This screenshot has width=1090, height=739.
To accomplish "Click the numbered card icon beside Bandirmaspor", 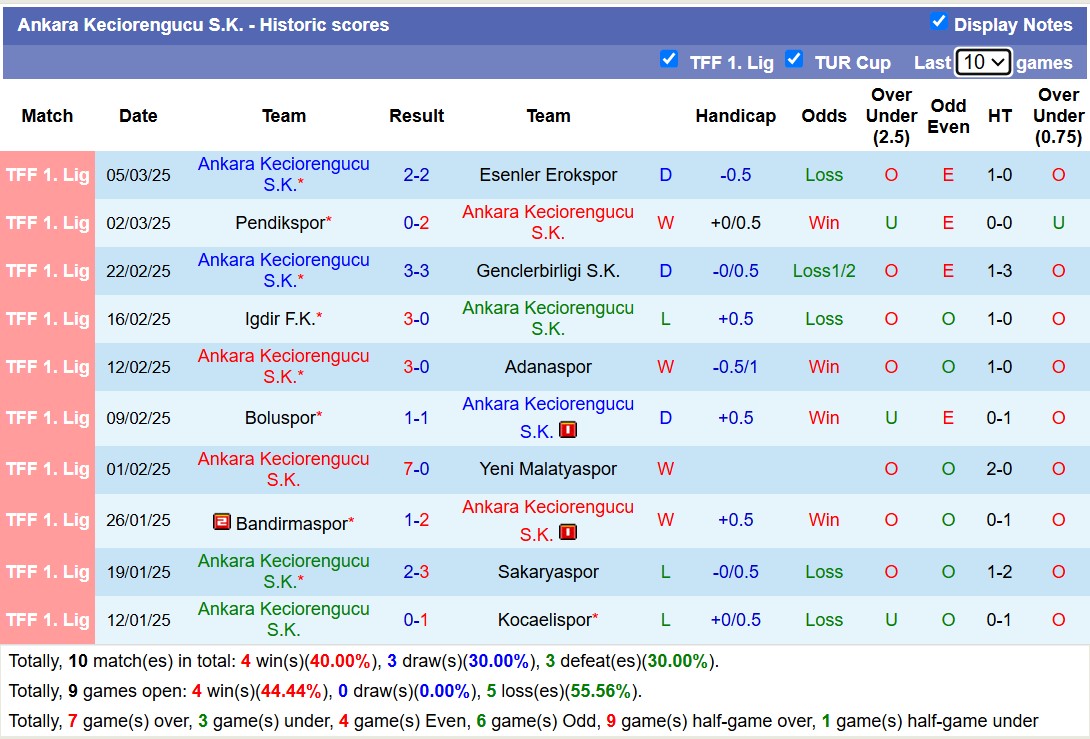I will pyautogui.click(x=222, y=522).
